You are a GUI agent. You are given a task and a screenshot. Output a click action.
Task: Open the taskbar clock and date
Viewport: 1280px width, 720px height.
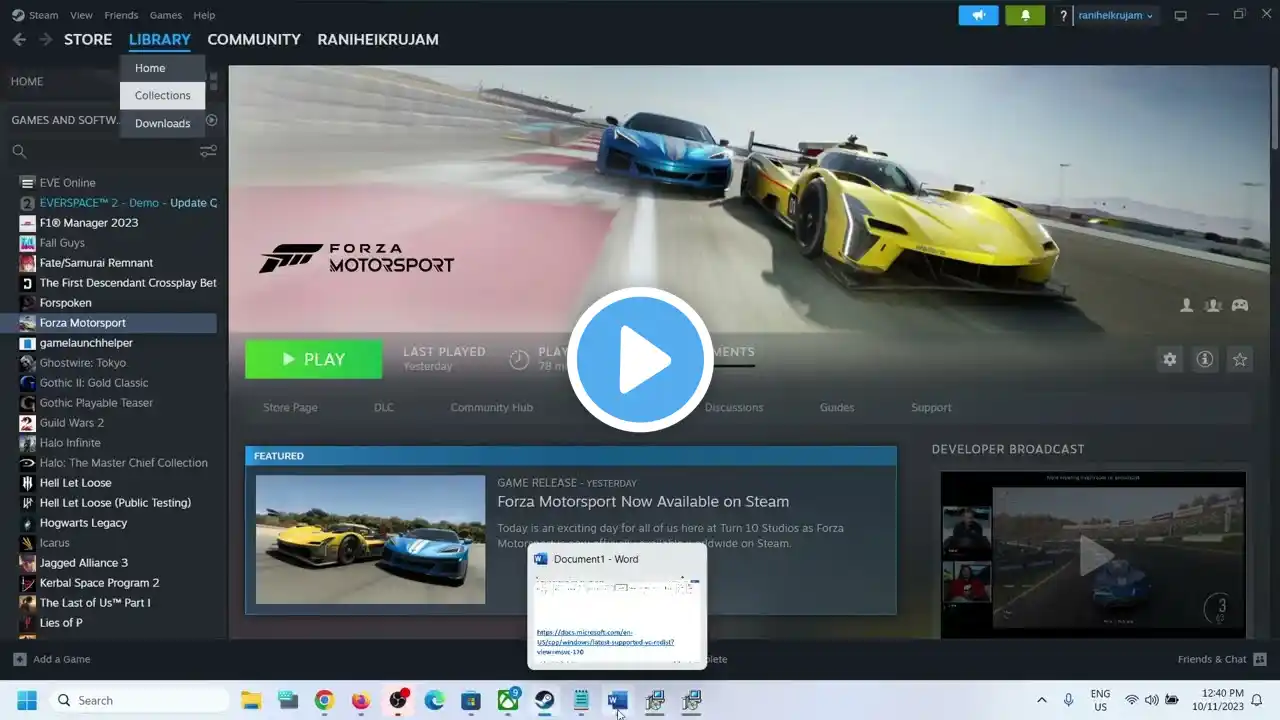pyautogui.click(x=1216, y=700)
